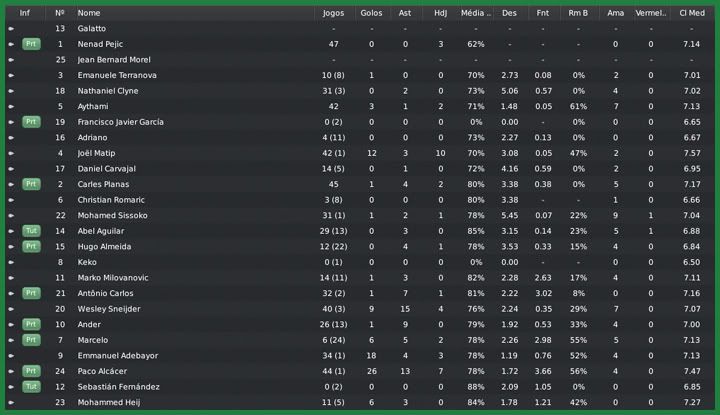Click the Tut badge beside Abel Aguilar
Viewport: 720px width, 415px height.
click(31, 231)
